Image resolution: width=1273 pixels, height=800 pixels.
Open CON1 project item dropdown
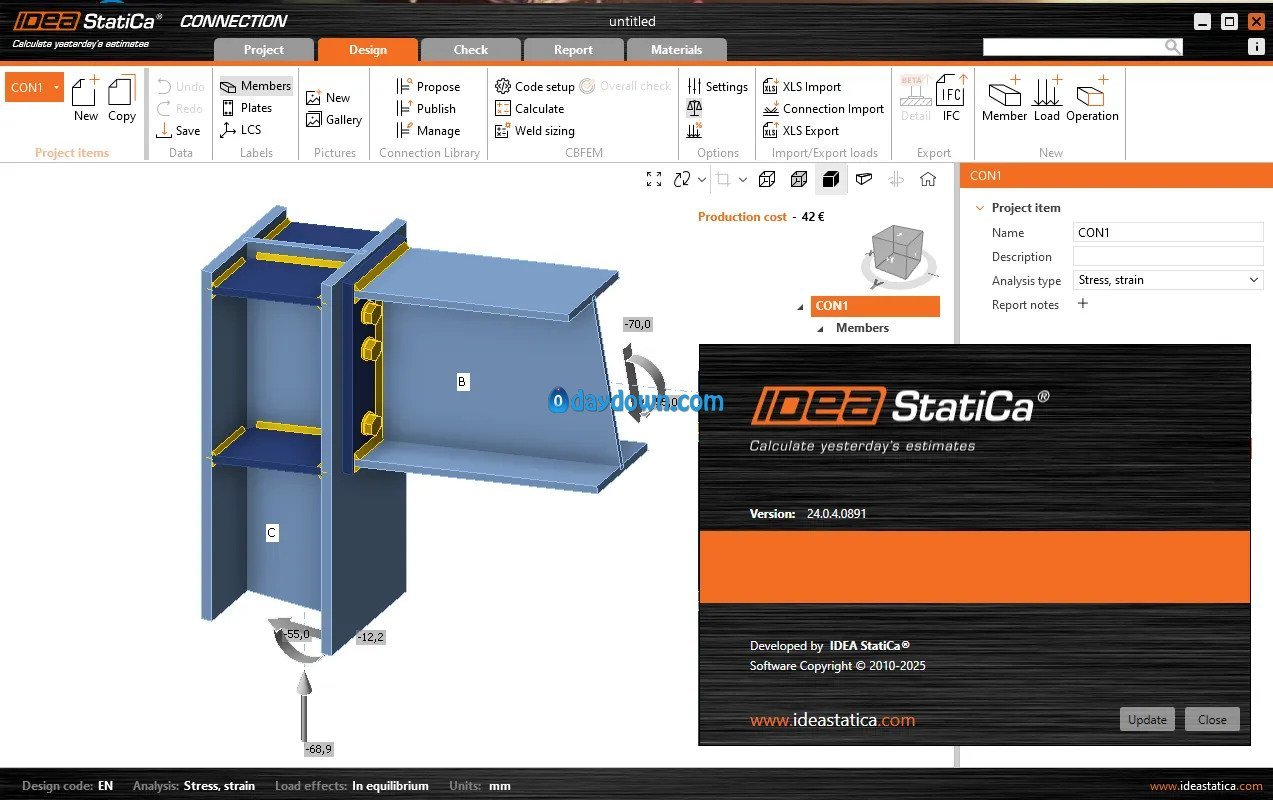57,87
